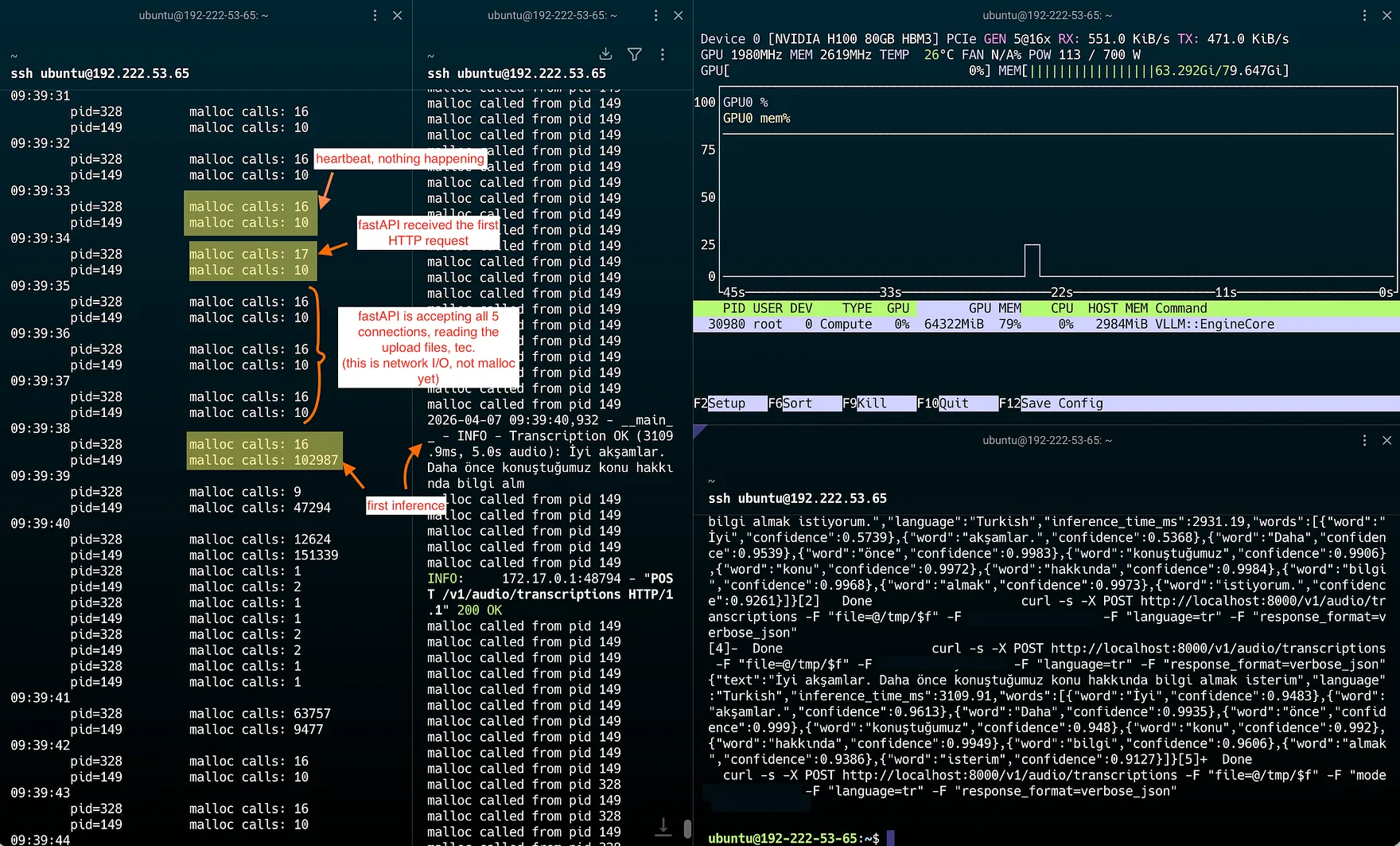Screen dimensions: 1400x846
Task: Select the VLLM::EngineCore process row
Action: [x=1046, y=325]
